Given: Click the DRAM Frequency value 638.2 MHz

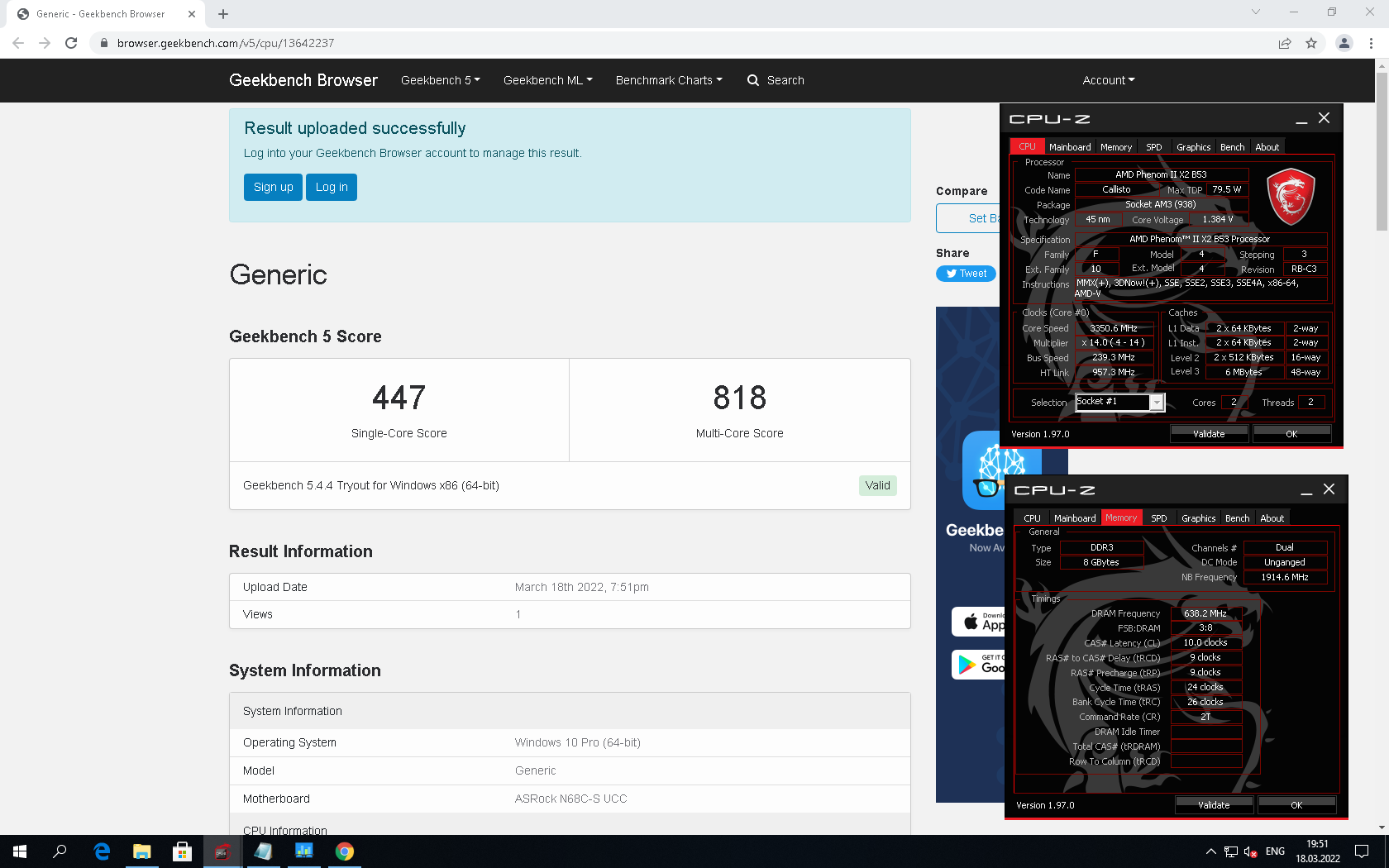Looking at the screenshot, I should pyautogui.click(x=1205, y=613).
